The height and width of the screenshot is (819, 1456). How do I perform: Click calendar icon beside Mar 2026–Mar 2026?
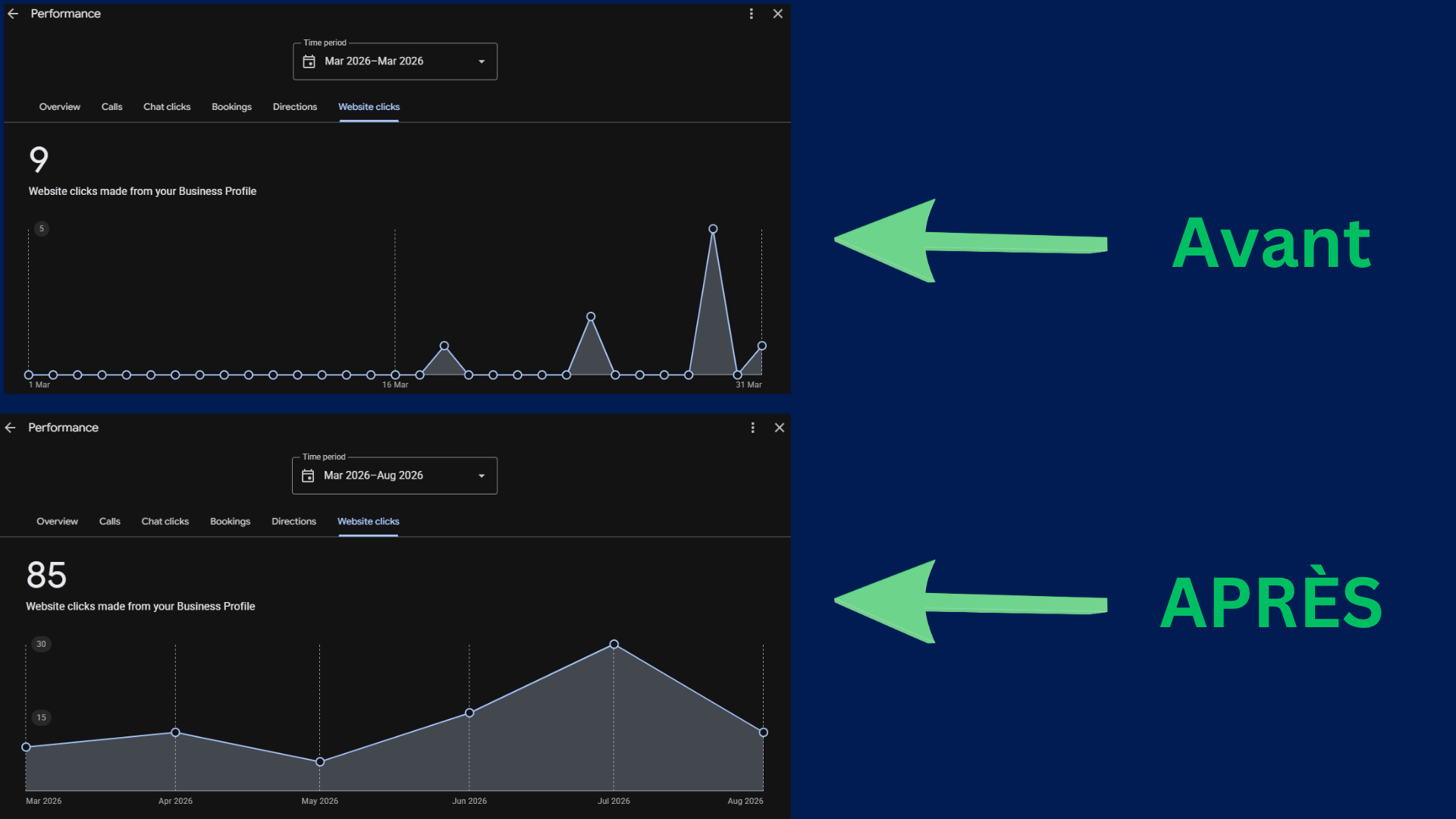pyautogui.click(x=309, y=61)
